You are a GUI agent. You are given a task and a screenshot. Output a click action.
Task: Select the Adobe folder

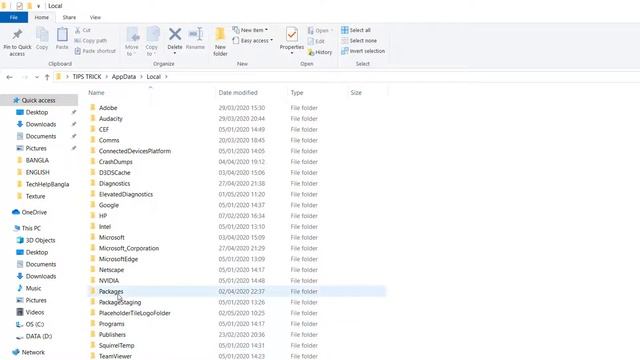[x=108, y=108]
